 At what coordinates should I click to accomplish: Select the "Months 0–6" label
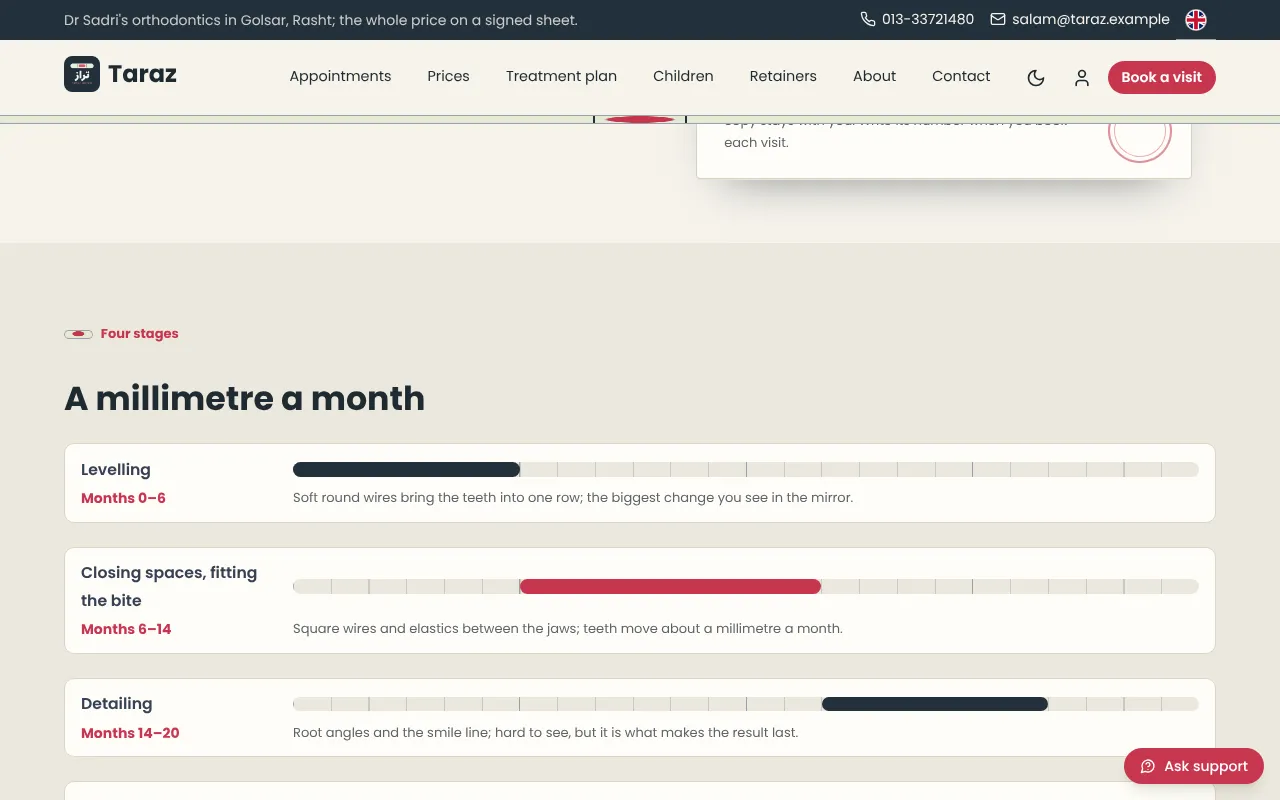point(123,498)
